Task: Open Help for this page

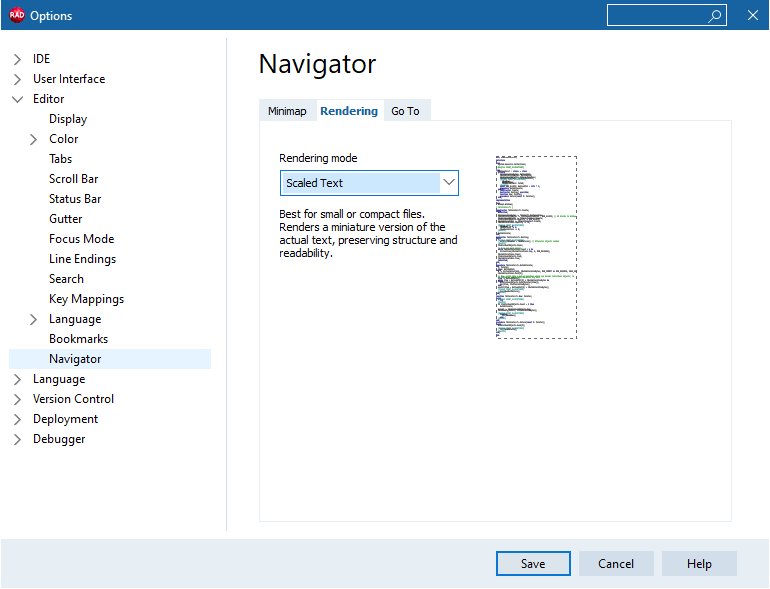Action: tap(699, 563)
